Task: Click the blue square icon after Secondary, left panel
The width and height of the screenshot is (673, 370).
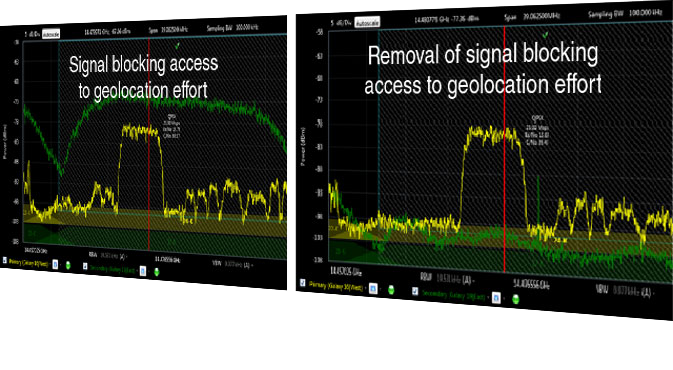Action: pyautogui.click(x=143, y=270)
